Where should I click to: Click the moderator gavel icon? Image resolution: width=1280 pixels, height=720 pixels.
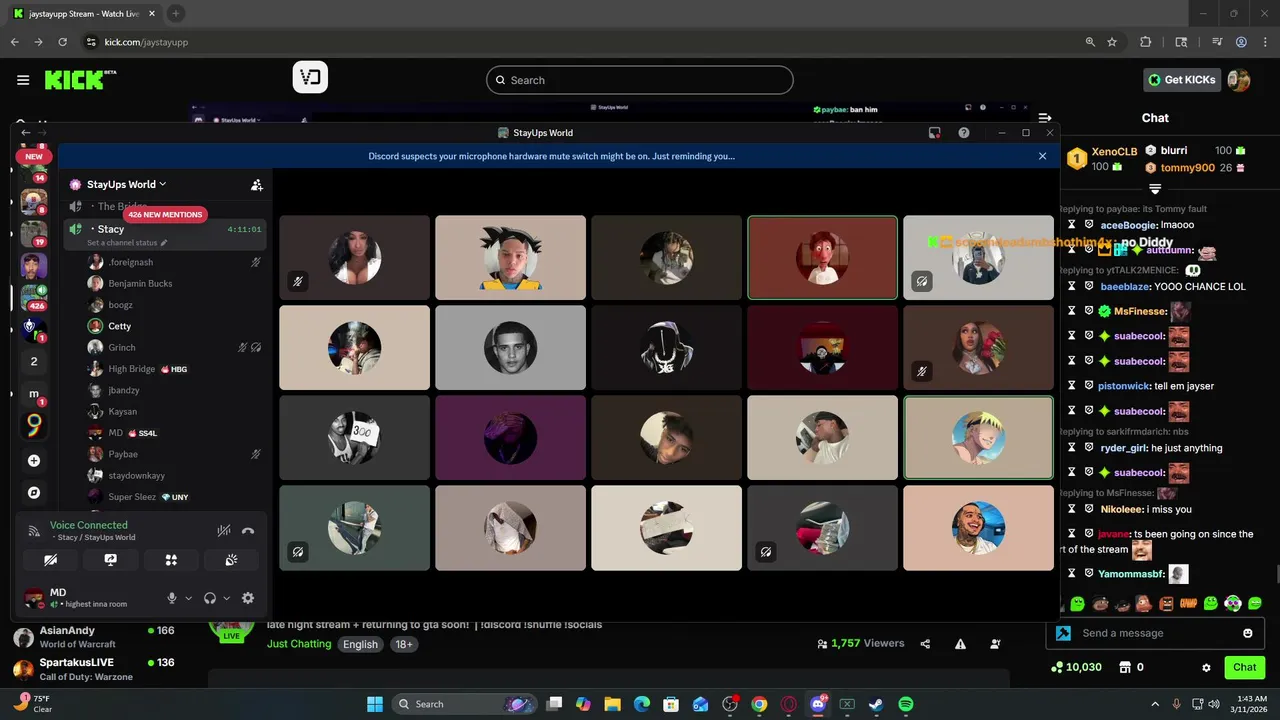click(x=1063, y=633)
